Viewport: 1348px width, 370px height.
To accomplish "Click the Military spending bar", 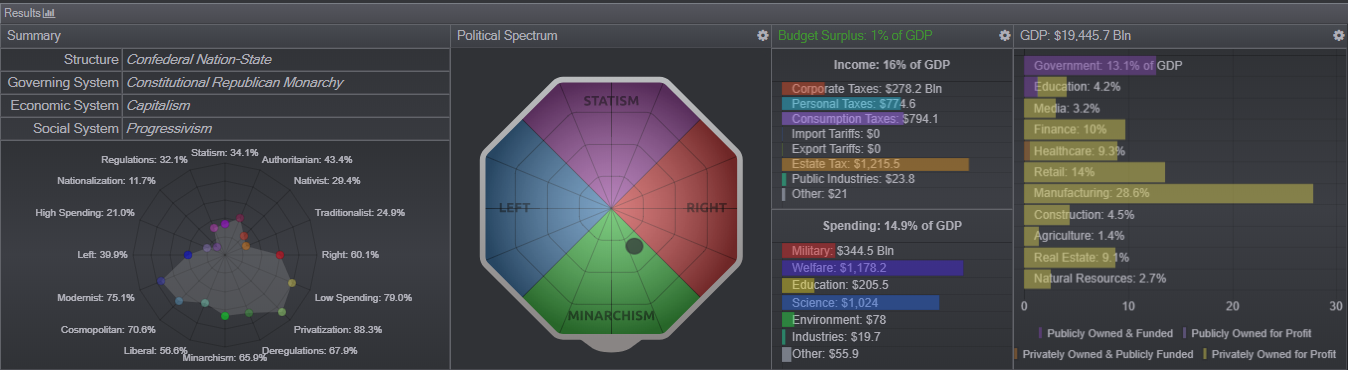I will click(807, 250).
